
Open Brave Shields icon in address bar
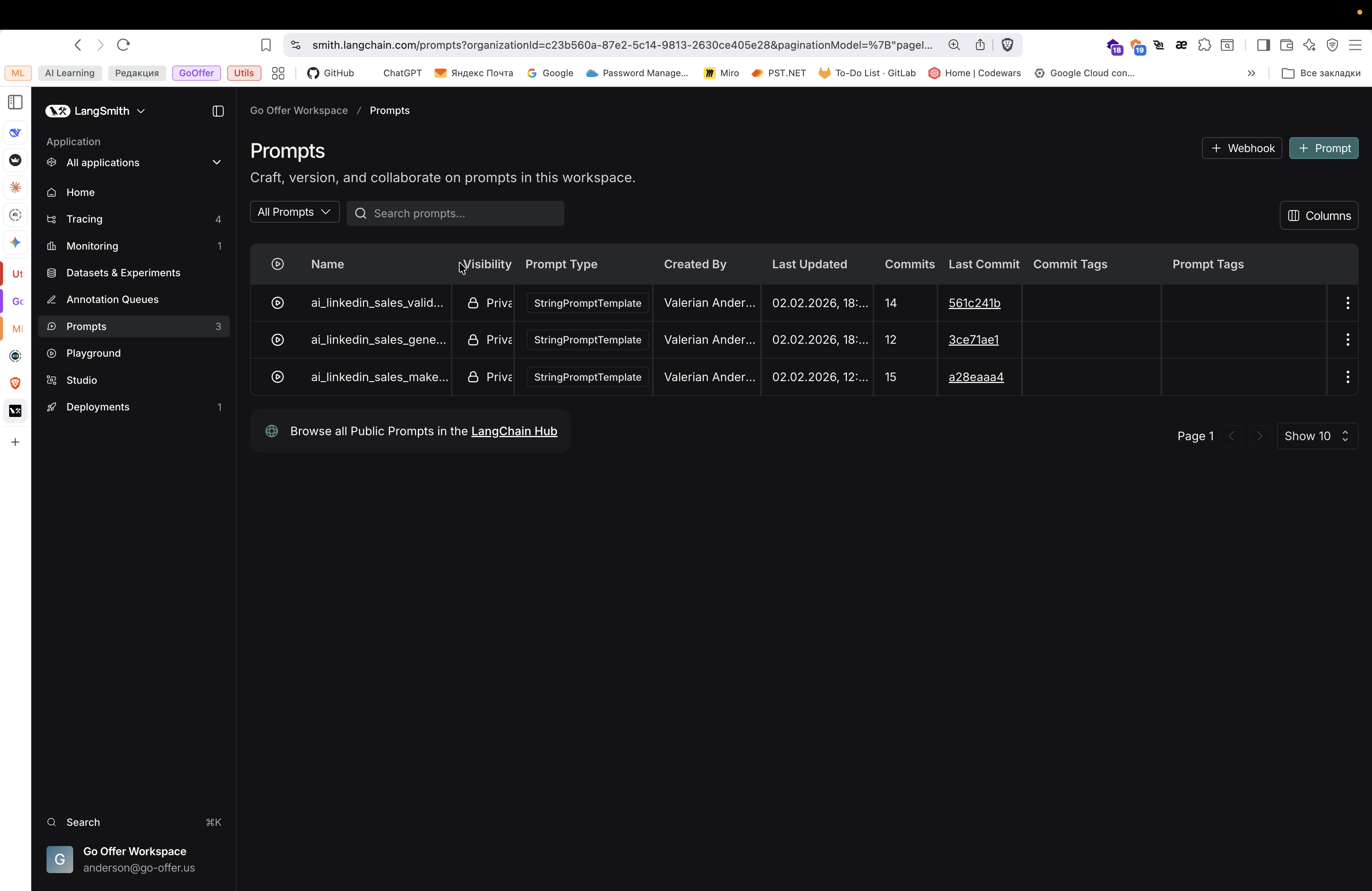(1007, 45)
